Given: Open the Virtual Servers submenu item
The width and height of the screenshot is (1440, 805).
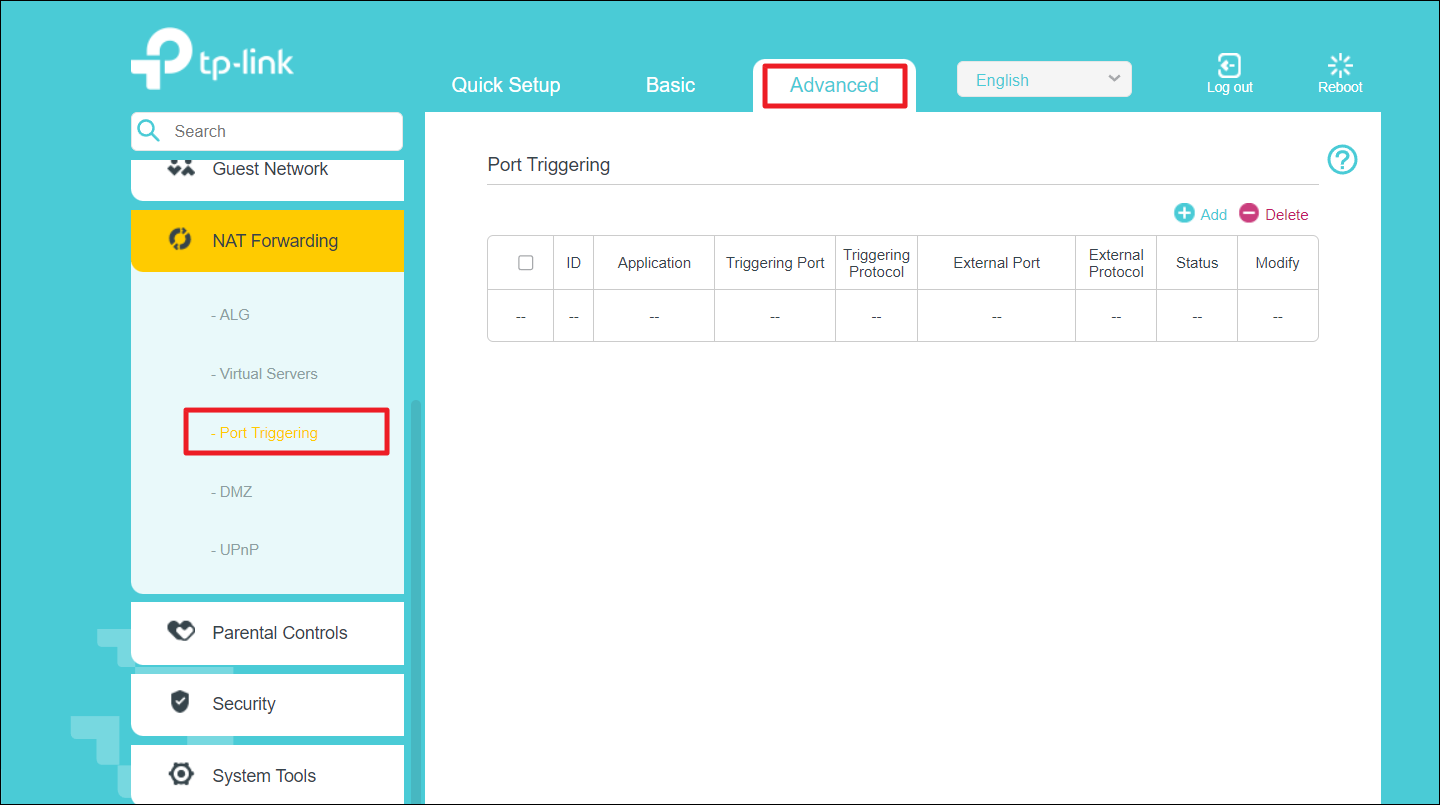Looking at the screenshot, I should tap(265, 374).
